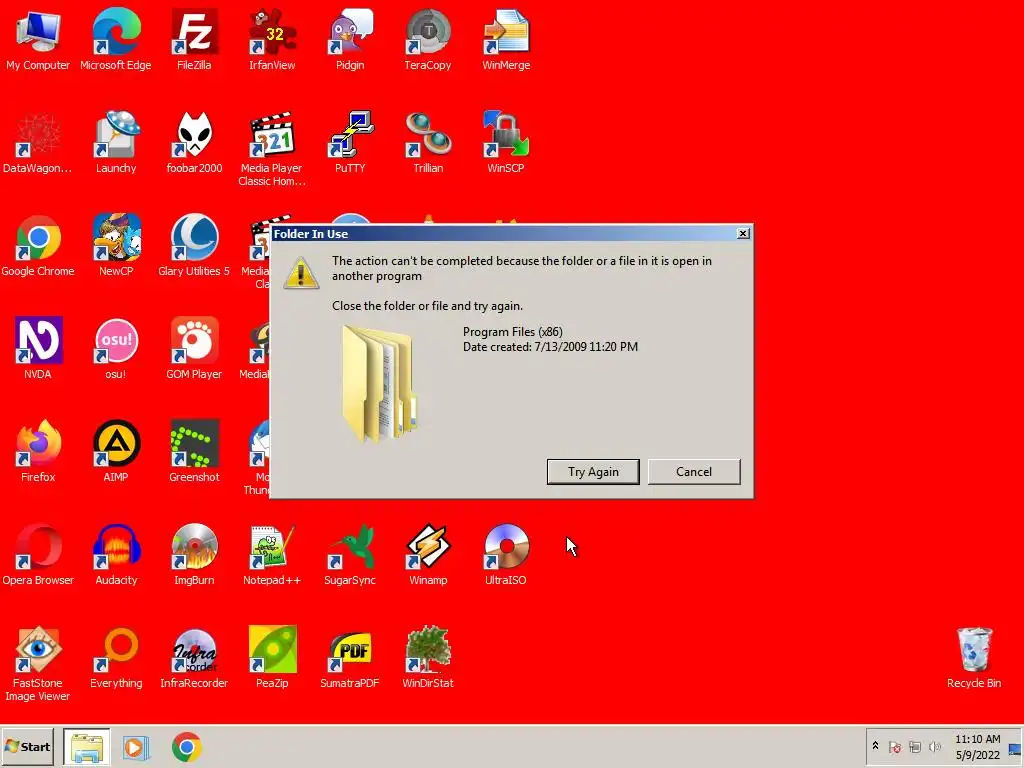1024x768 pixels.
Task: Click the 'Date created: 7/13/2009 11:20 PM' text
Action: 551,347
